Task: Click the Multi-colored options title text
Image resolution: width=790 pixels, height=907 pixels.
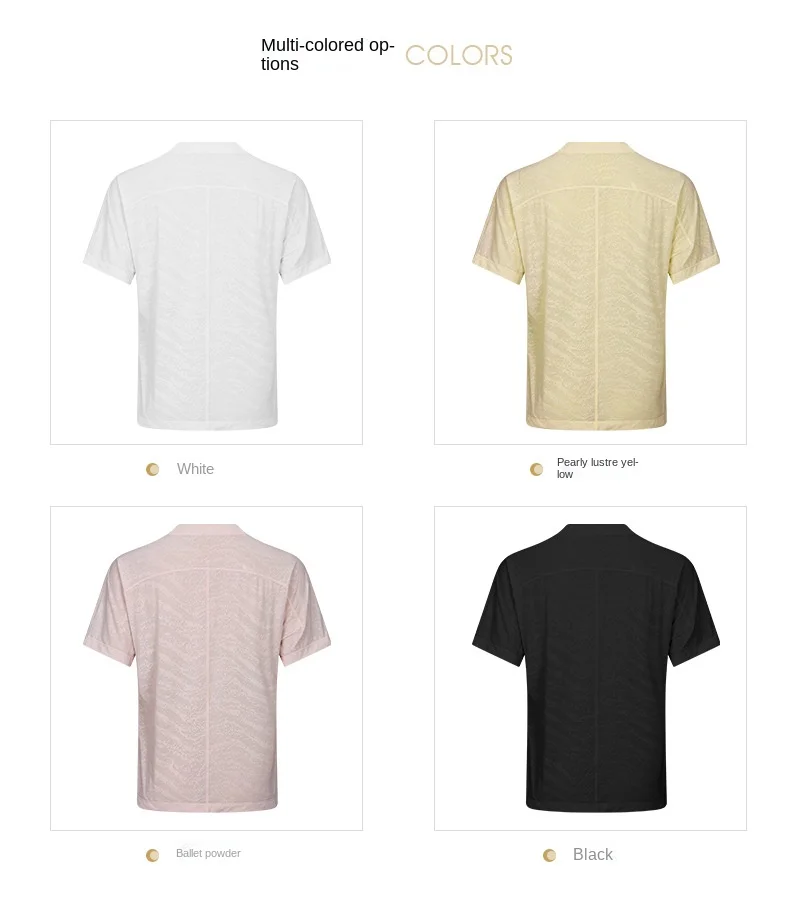Action: click(x=327, y=54)
